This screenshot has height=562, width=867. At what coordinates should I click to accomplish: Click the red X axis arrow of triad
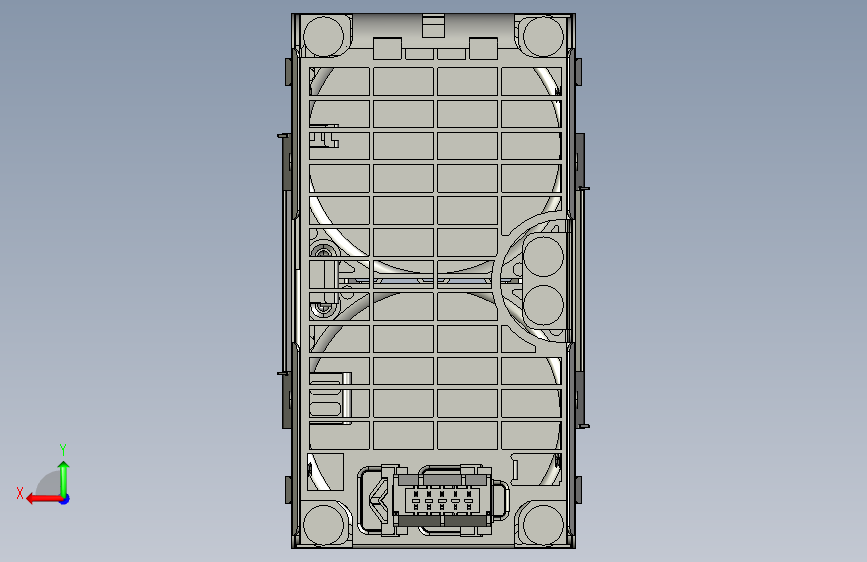point(43,499)
